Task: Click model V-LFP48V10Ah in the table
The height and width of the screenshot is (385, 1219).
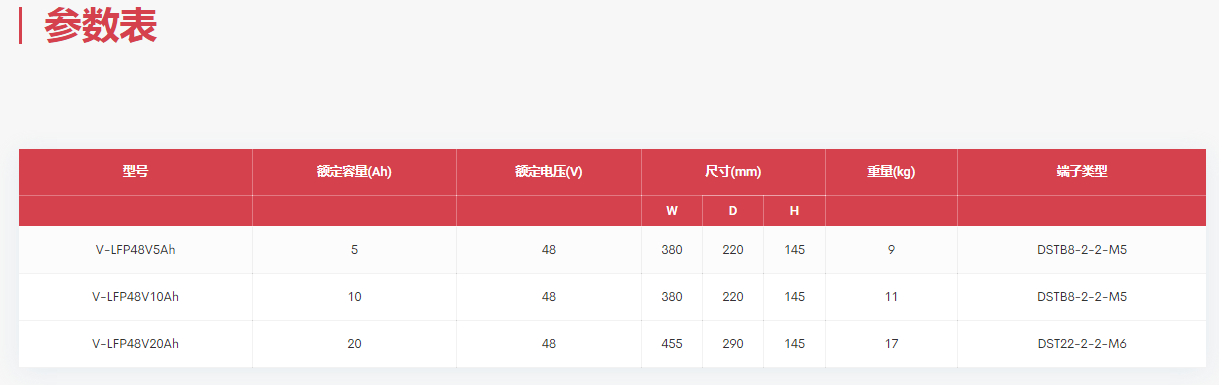Action: 136,297
